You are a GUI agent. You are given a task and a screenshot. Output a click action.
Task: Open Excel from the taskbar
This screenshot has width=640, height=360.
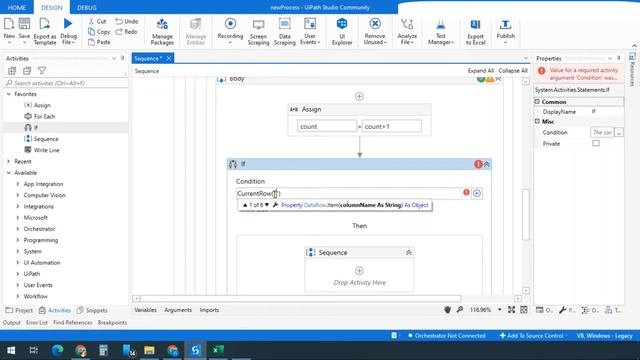tap(218, 350)
